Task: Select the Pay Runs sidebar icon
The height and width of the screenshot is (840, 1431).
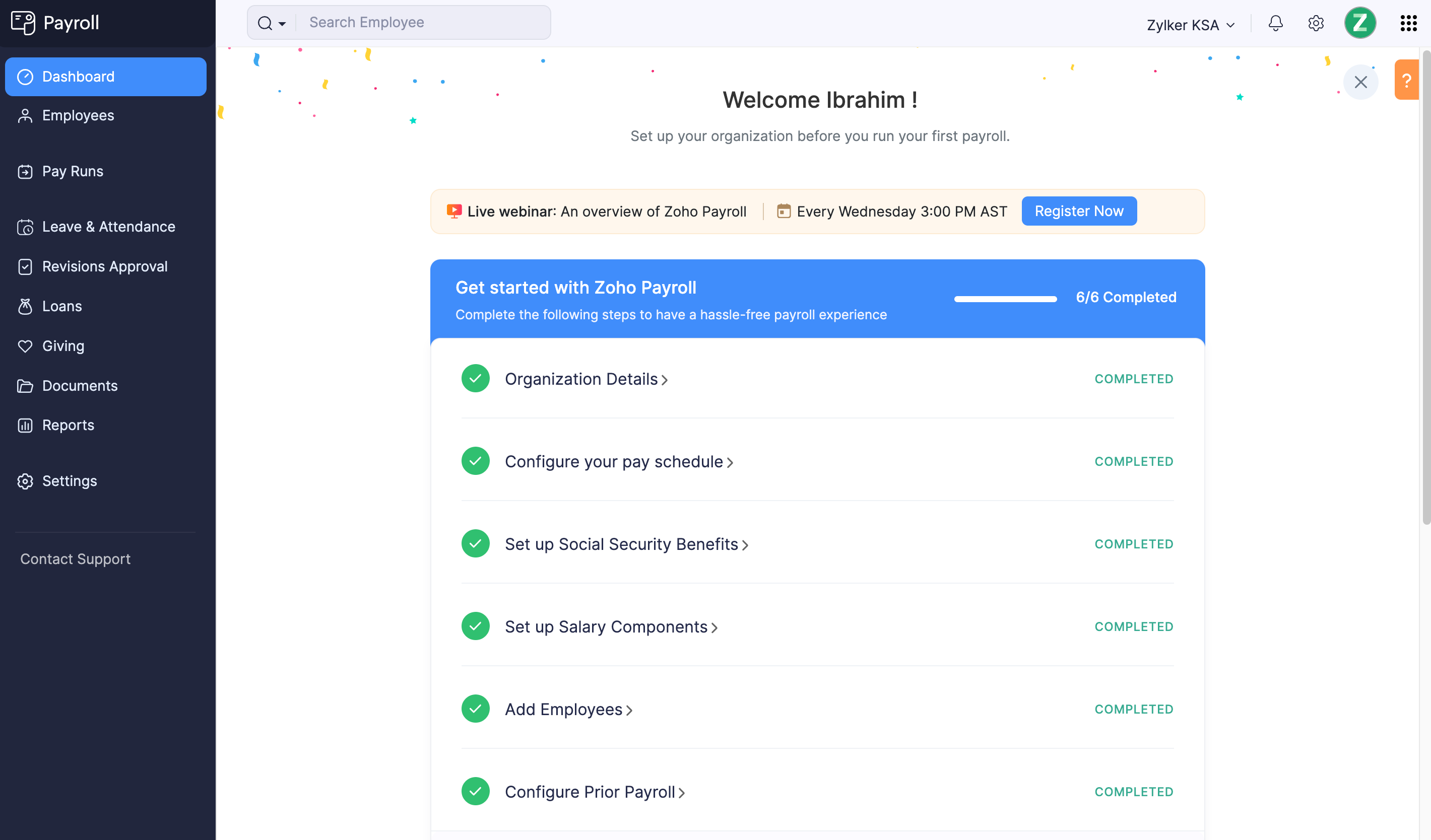Action: pyautogui.click(x=25, y=171)
